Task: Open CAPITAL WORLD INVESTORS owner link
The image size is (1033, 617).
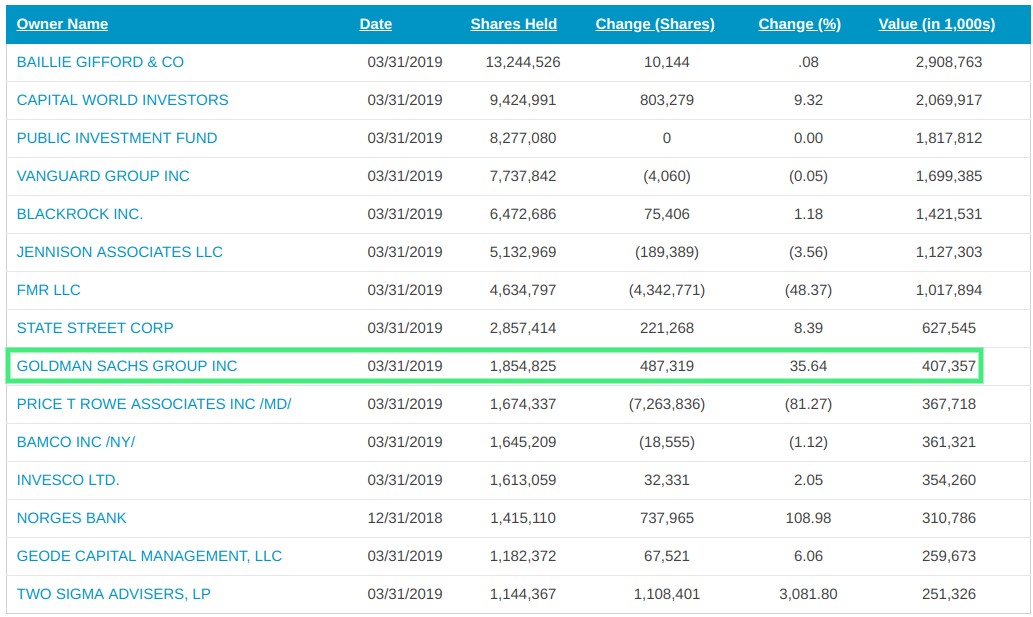Action: coord(123,100)
